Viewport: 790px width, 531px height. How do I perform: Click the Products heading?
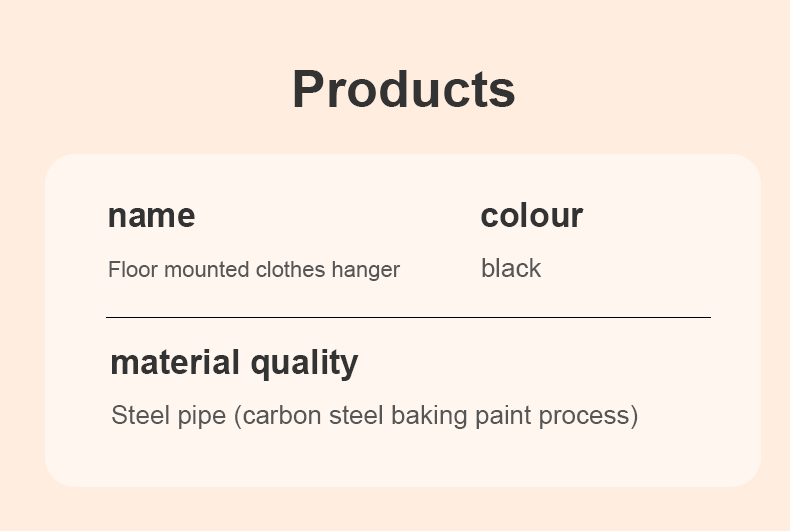[x=404, y=90]
